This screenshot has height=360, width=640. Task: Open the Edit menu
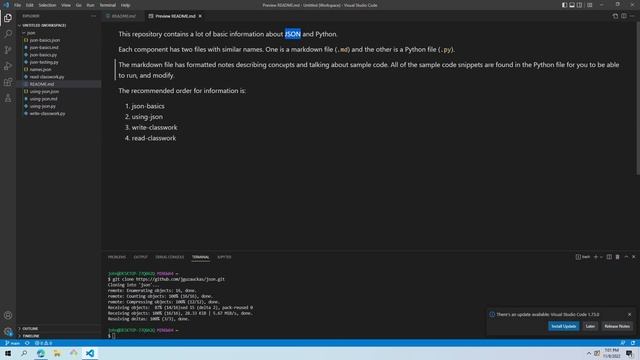click(29, 5)
